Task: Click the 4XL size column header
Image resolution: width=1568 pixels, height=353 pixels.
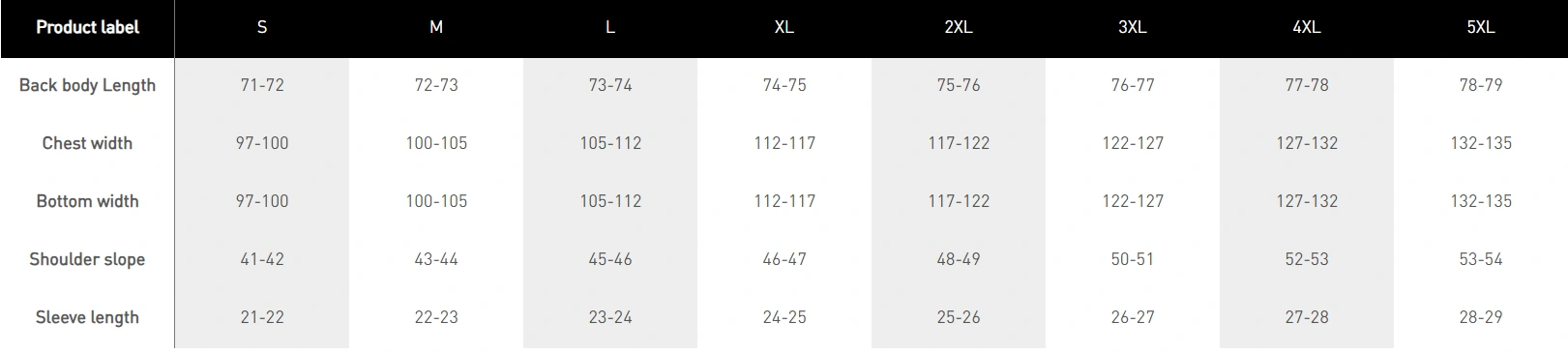Action: tap(1307, 27)
